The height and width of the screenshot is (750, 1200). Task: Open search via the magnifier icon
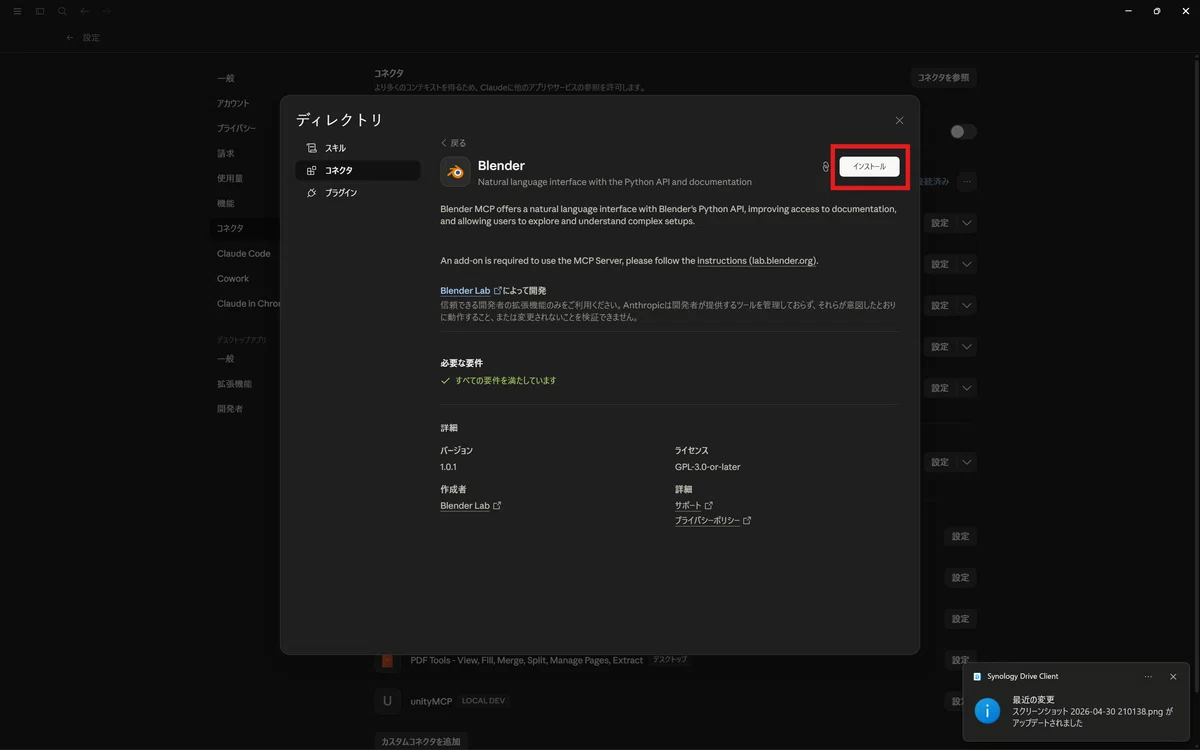coord(62,11)
